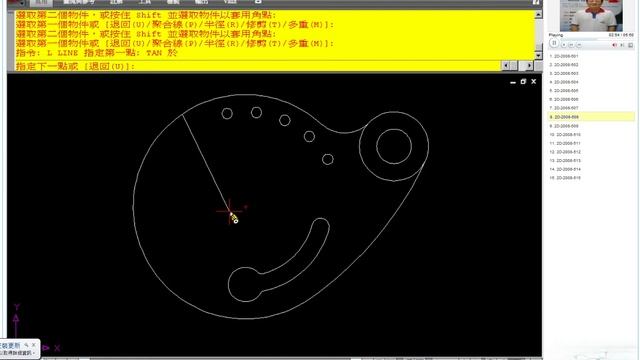Open playlist item 7

(564, 108)
